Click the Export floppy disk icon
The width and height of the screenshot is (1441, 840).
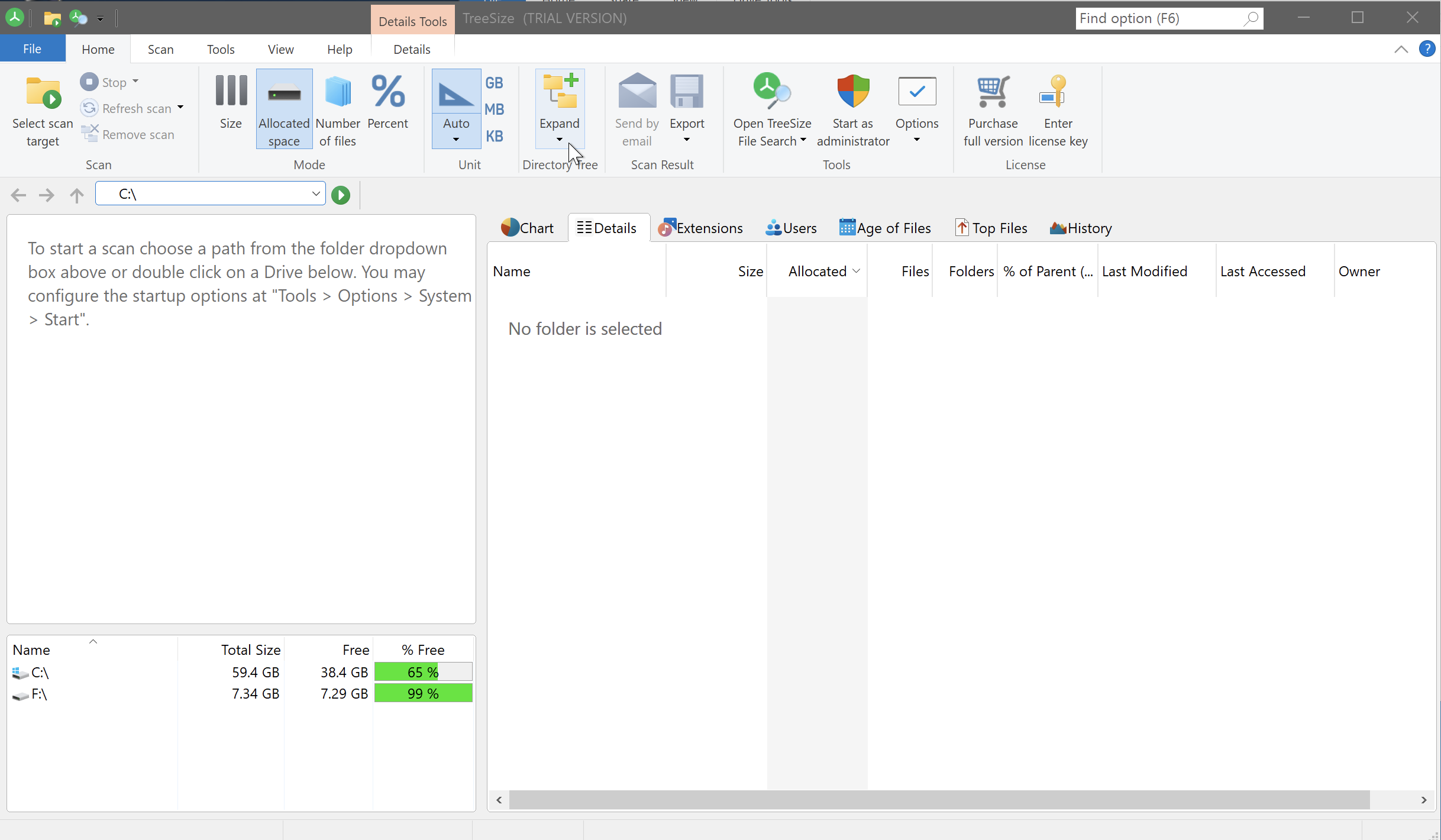pyautogui.click(x=687, y=92)
